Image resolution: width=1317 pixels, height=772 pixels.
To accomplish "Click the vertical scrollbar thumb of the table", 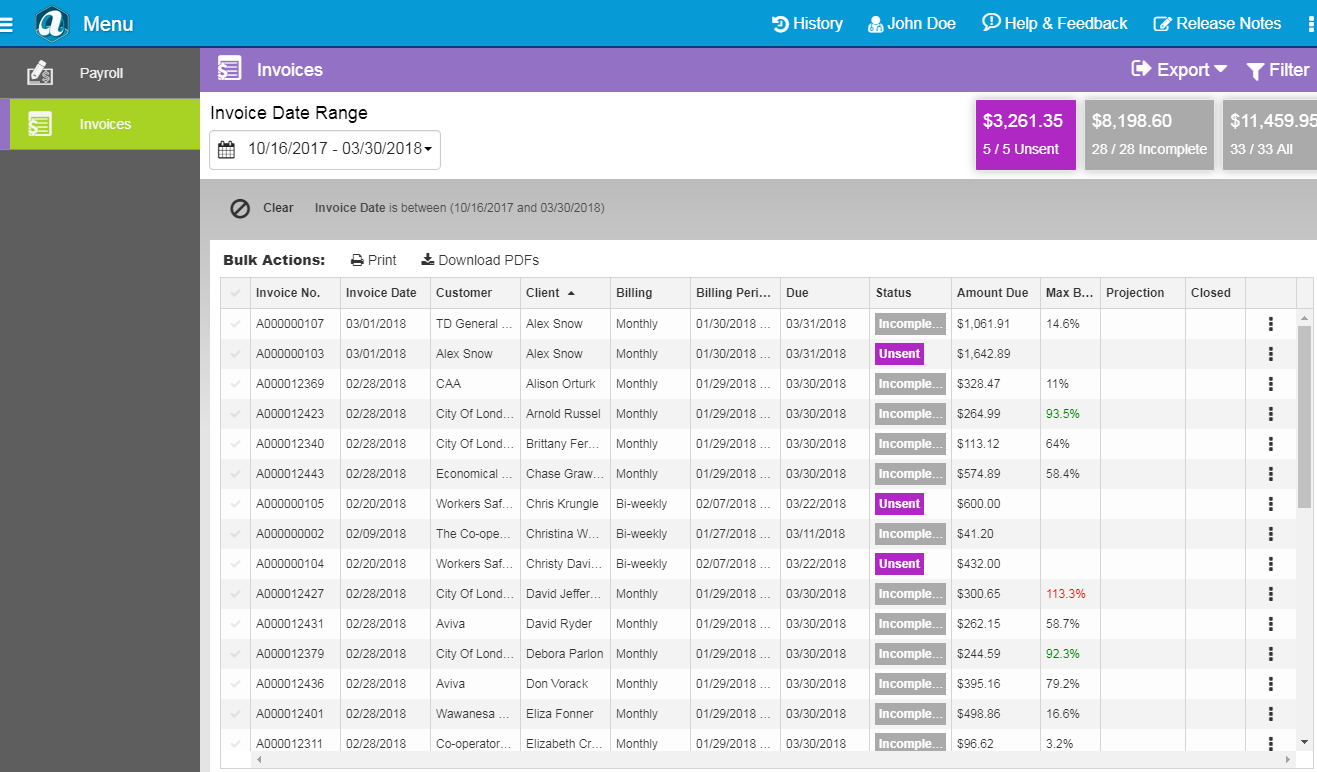I will pos(1304,417).
